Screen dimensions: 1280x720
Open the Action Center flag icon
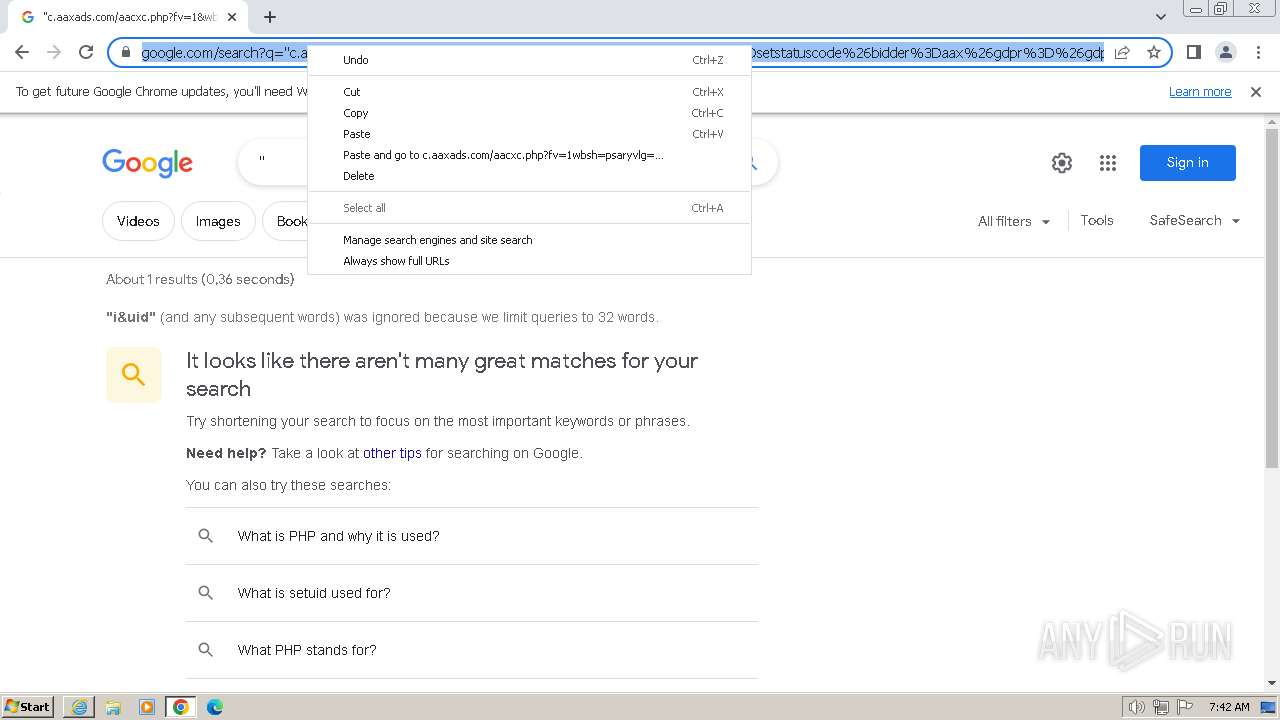[1185, 707]
